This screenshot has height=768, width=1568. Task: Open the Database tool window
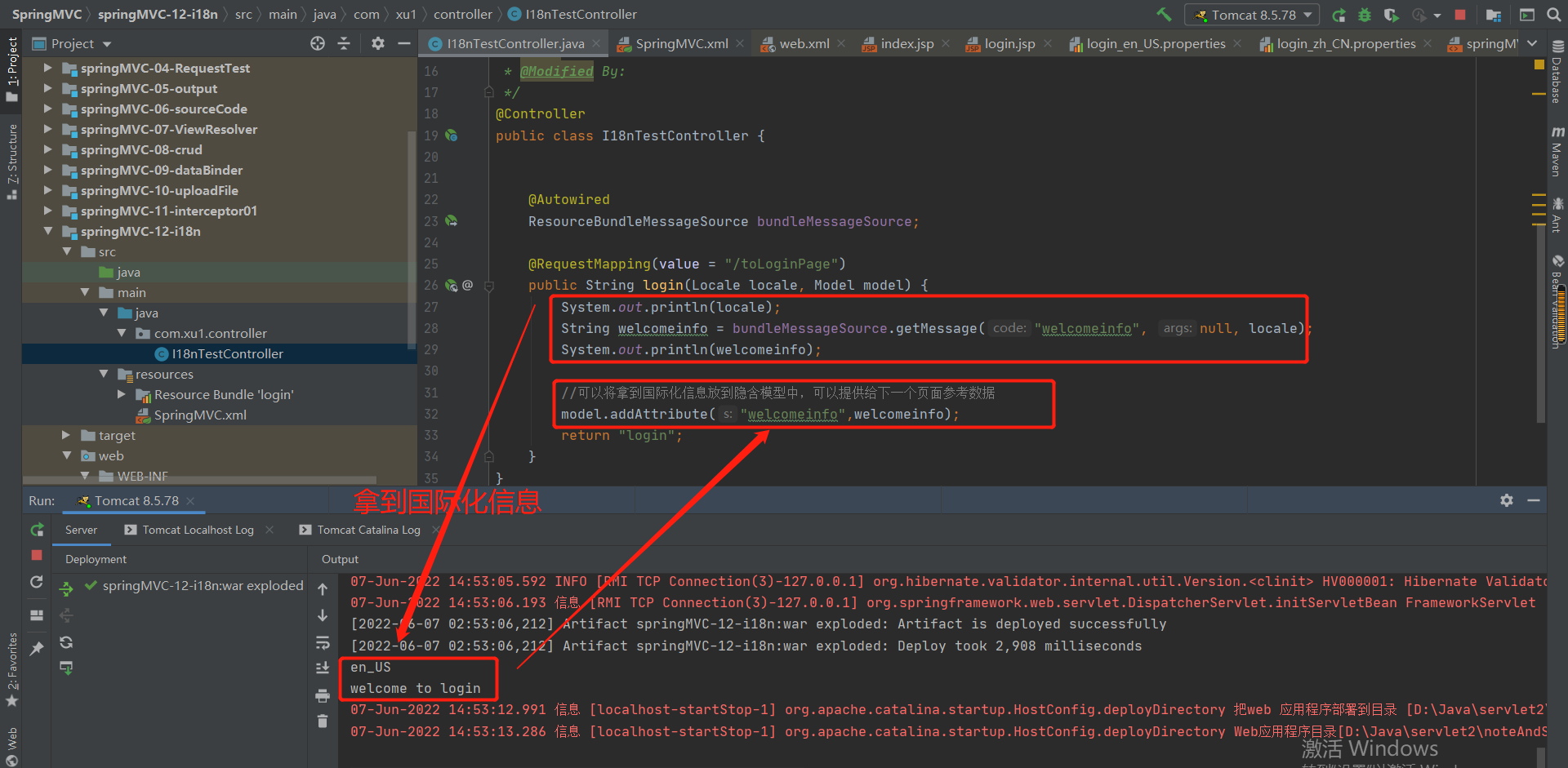pyautogui.click(x=1557, y=73)
